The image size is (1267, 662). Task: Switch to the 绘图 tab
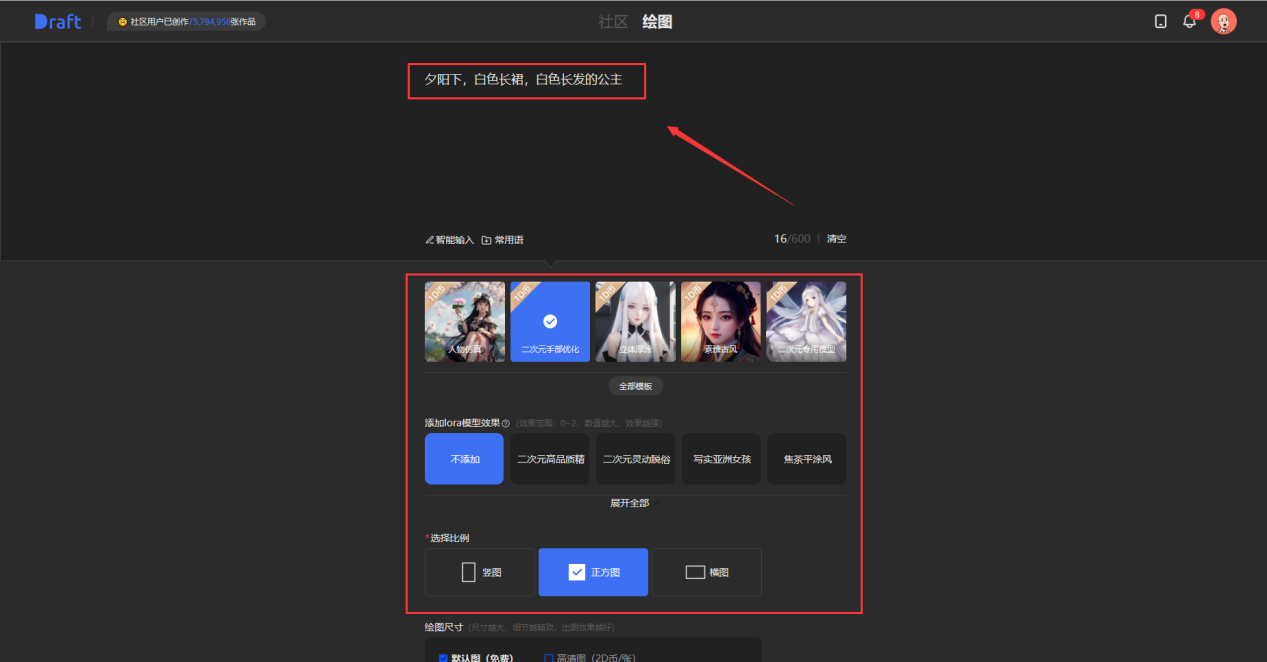tap(657, 21)
